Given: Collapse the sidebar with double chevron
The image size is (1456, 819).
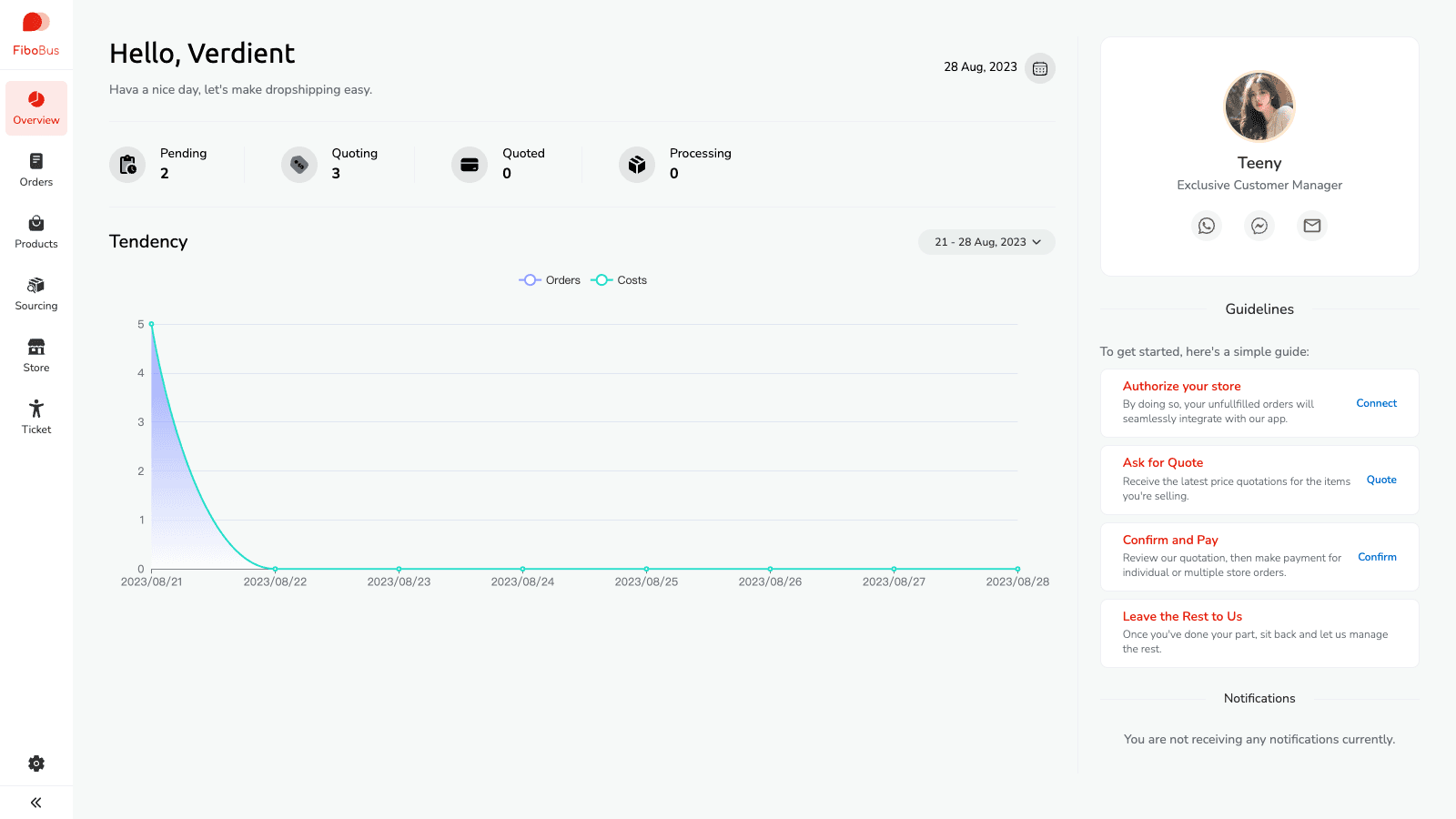Looking at the screenshot, I should [36, 803].
